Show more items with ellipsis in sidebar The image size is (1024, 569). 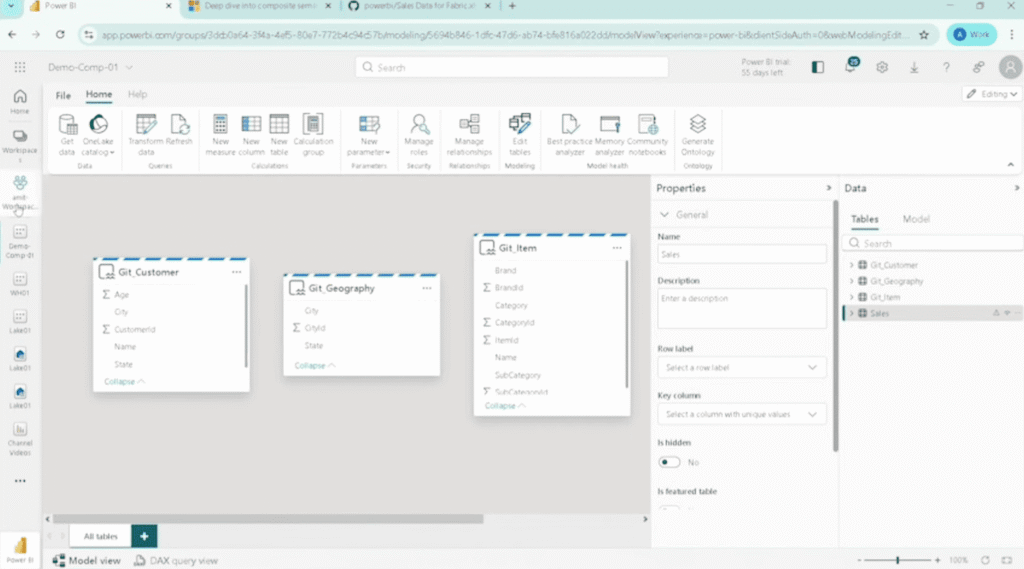20,481
